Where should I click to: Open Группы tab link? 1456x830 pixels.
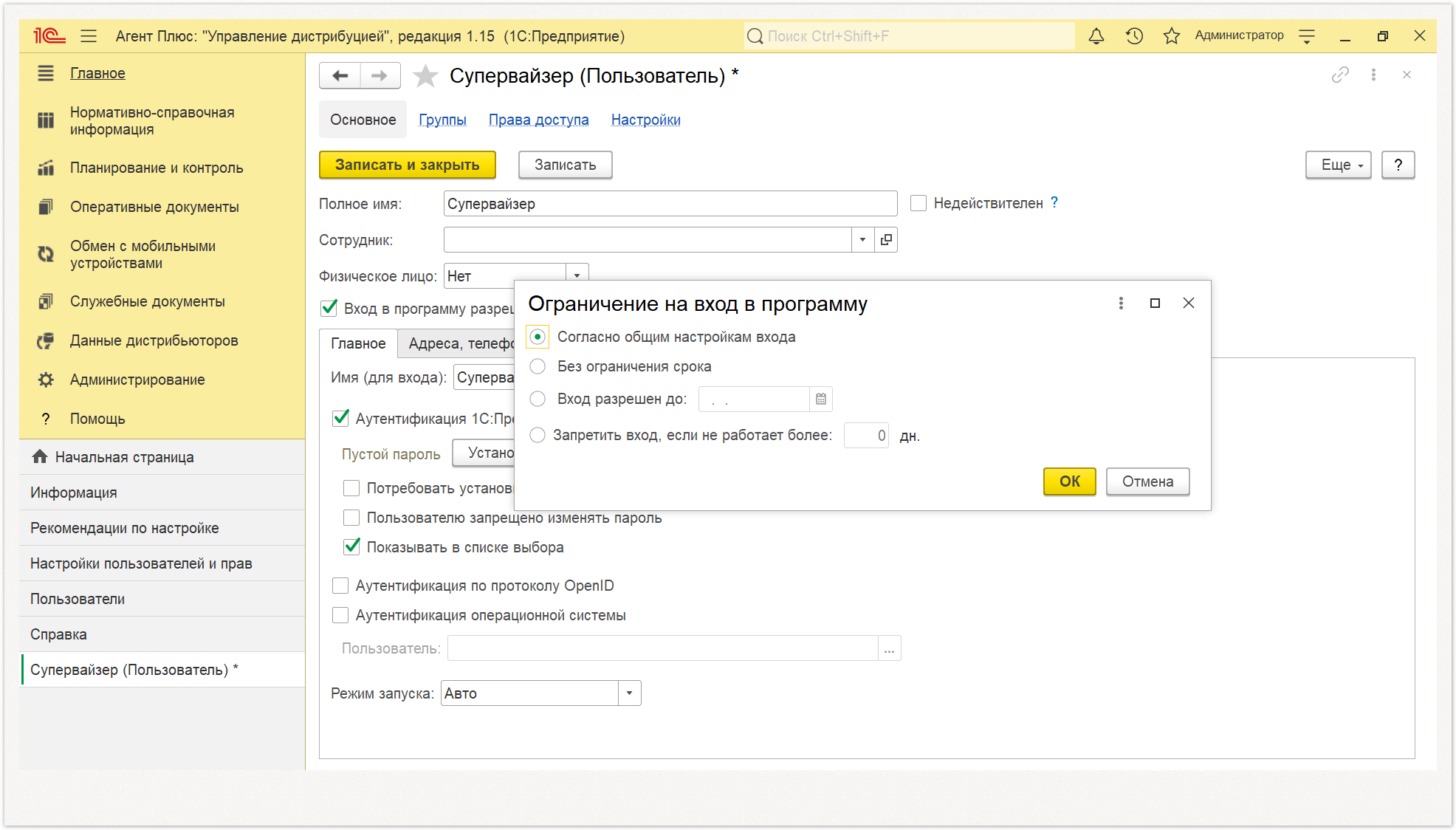pos(442,120)
